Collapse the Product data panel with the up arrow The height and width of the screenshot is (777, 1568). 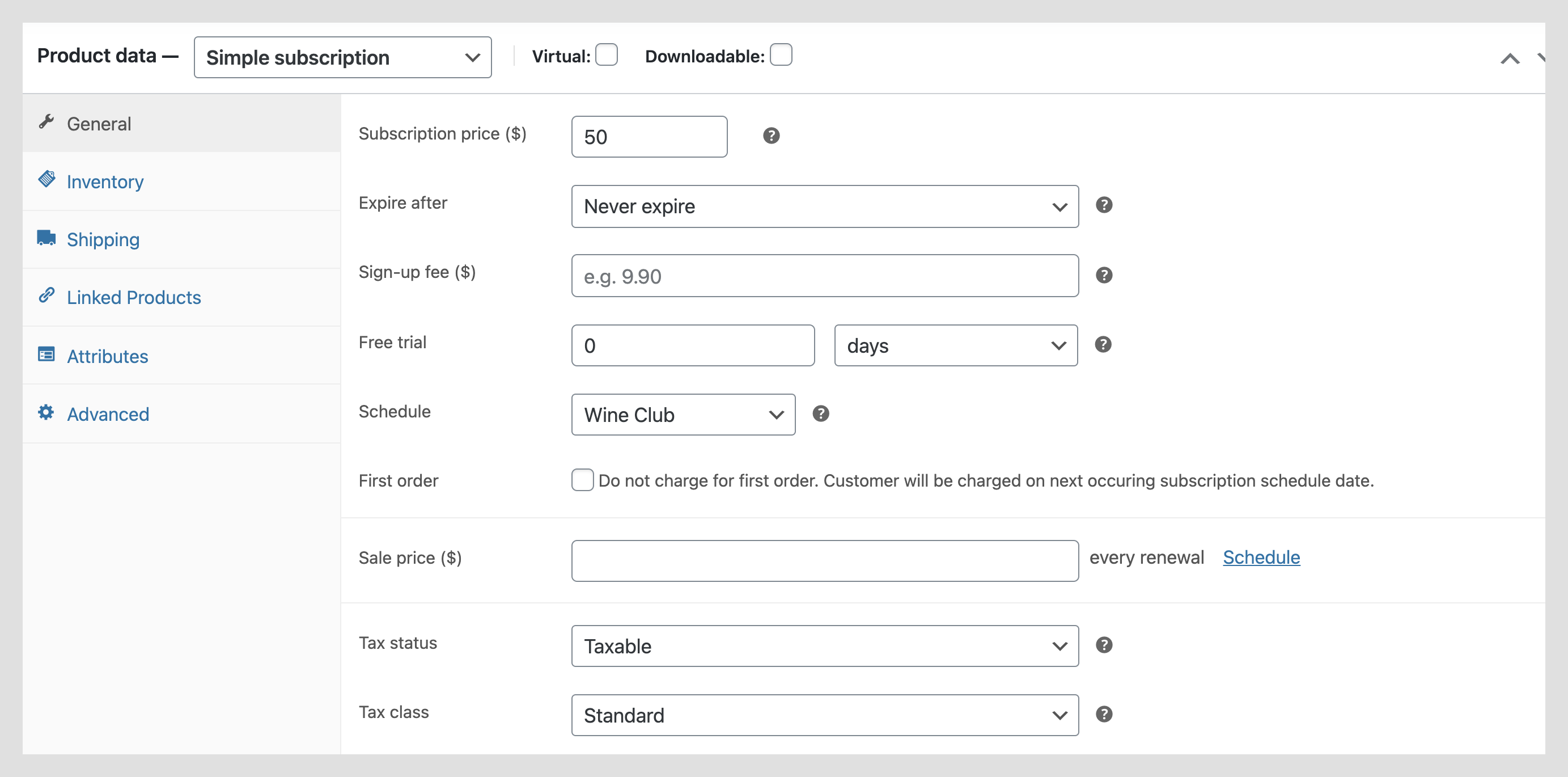1510,59
